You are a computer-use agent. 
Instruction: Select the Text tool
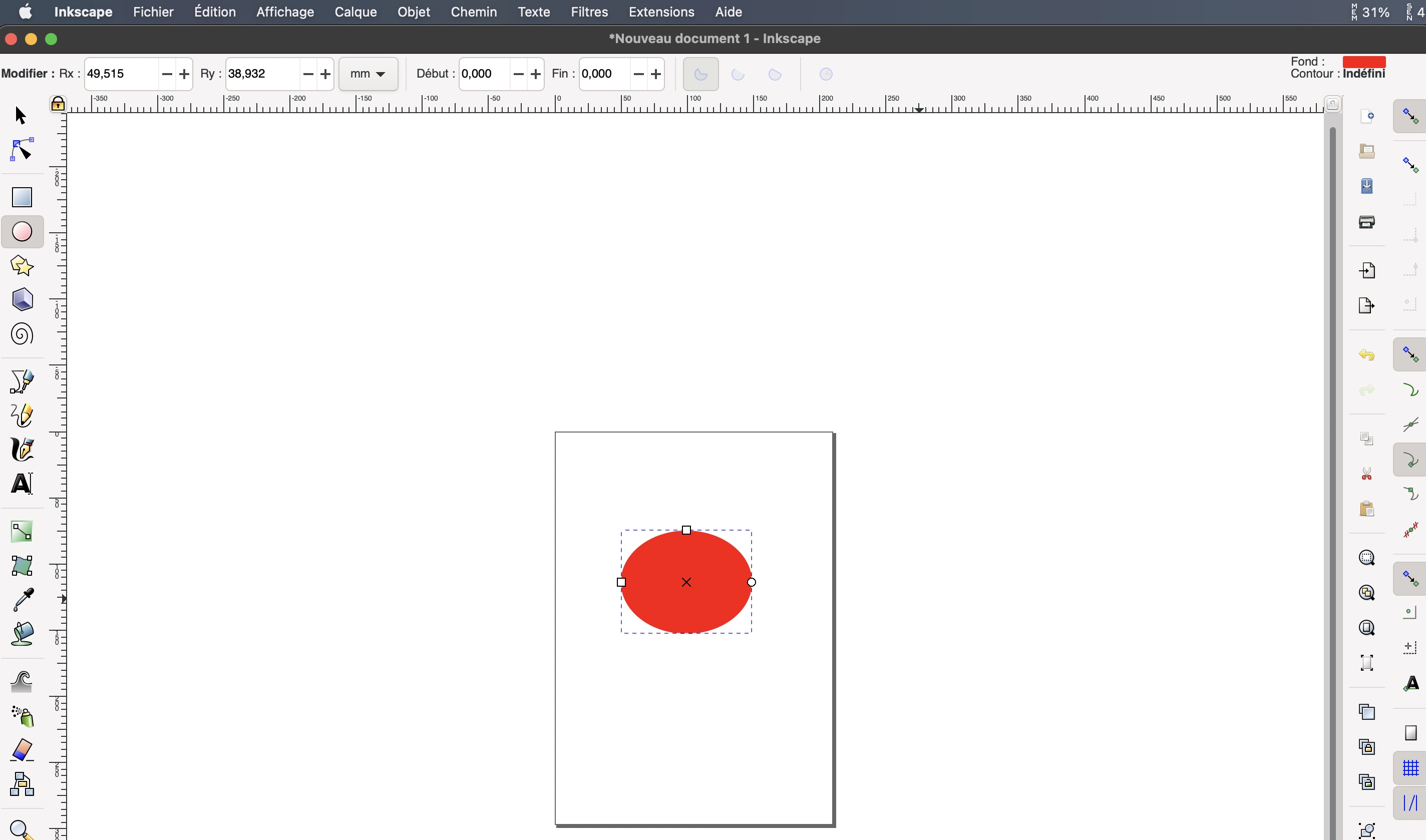pyautogui.click(x=22, y=484)
